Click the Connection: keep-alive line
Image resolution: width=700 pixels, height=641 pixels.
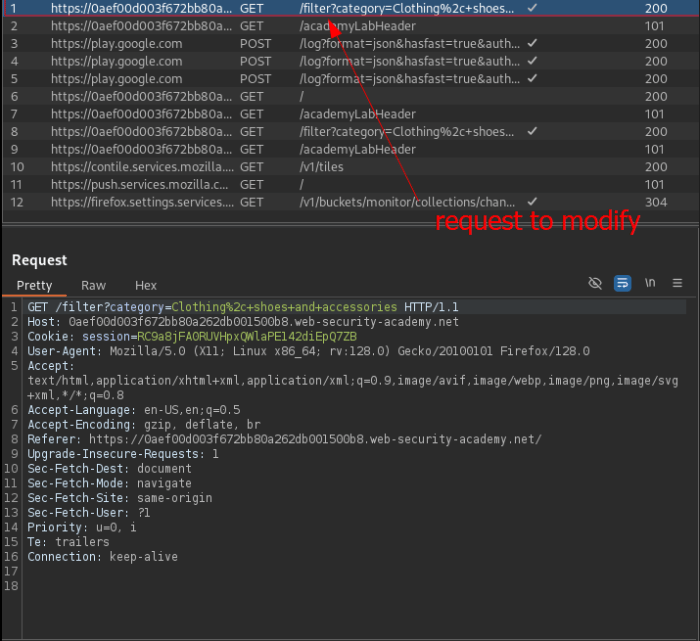[103, 557]
